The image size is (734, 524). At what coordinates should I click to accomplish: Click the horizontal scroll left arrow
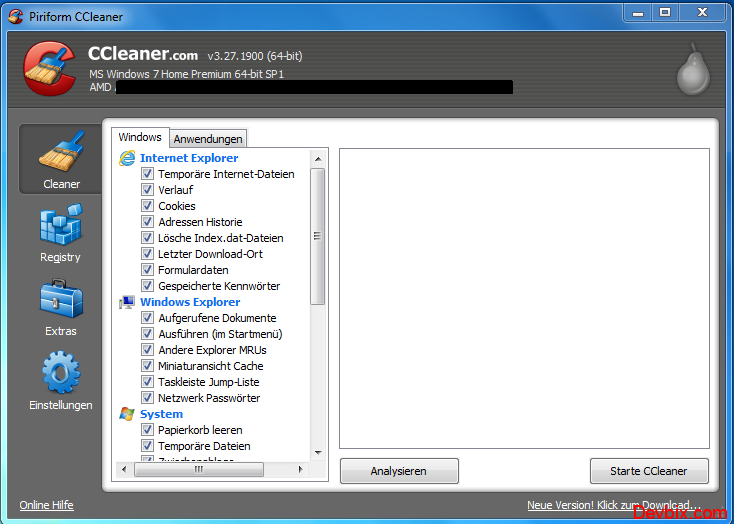(124, 469)
